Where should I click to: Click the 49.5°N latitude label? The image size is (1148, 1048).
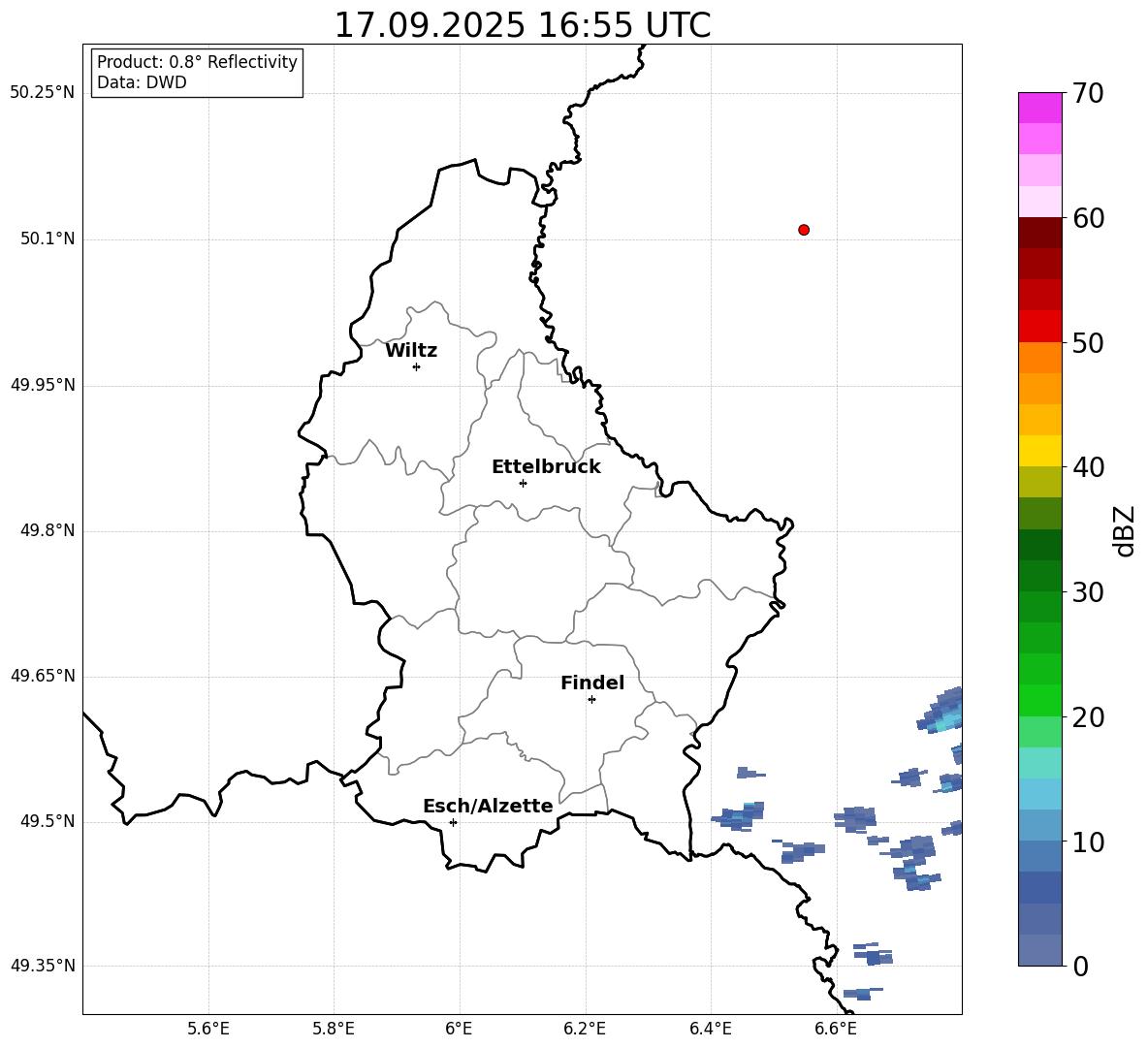click(48, 821)
